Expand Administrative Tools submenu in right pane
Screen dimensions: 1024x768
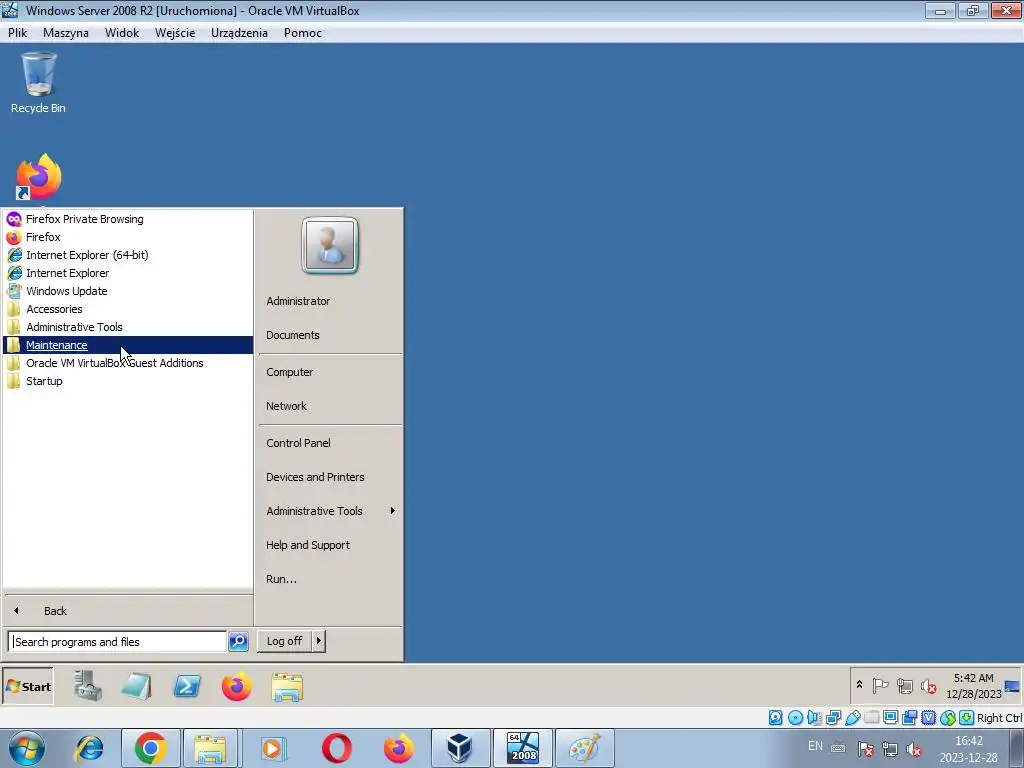pyautogui.click(x=330, y=511)
